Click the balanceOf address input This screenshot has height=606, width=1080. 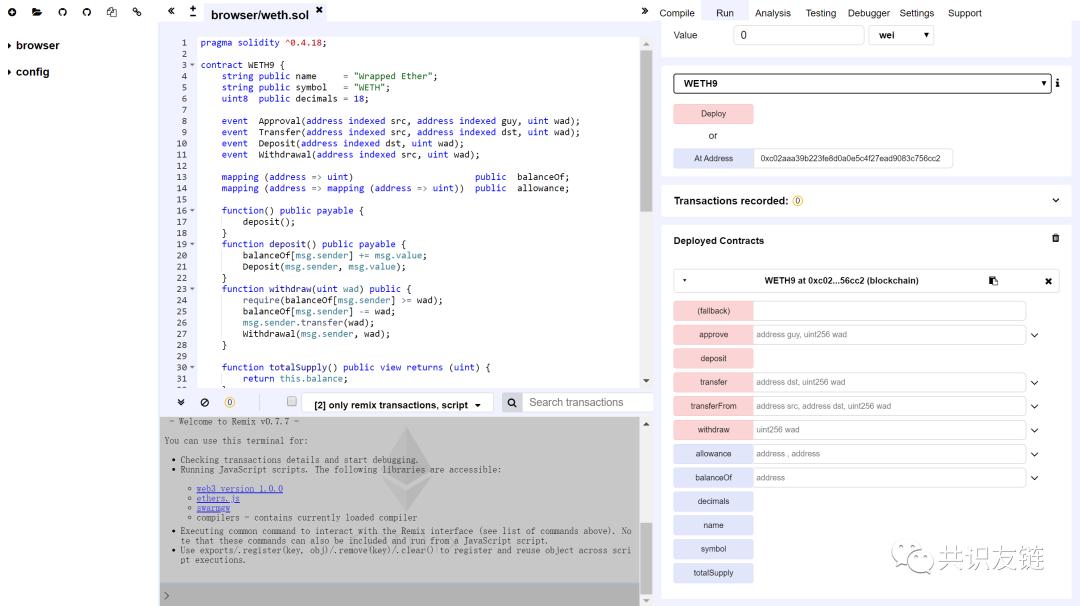coord(889,478)
